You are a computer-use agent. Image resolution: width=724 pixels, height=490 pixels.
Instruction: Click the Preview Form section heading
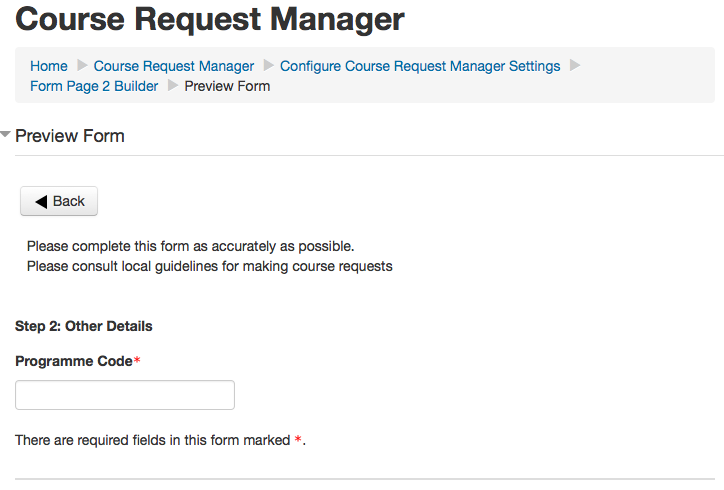pos(70,136)
